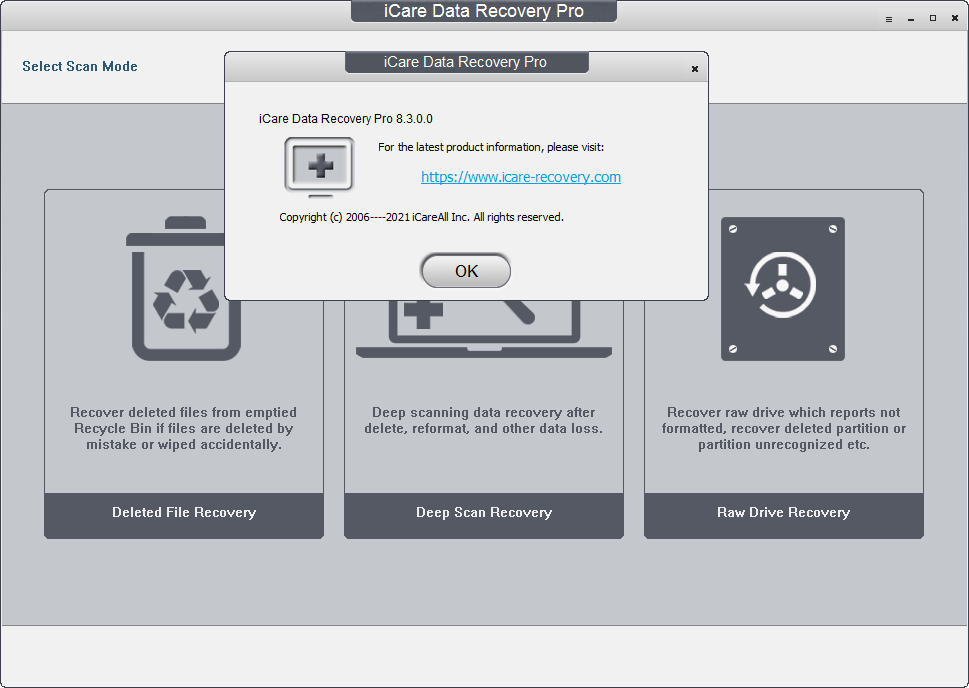The height and width of the screenshot is (688, 969).
Task: Click the About dialog title label
Action: tap(465, 62)
